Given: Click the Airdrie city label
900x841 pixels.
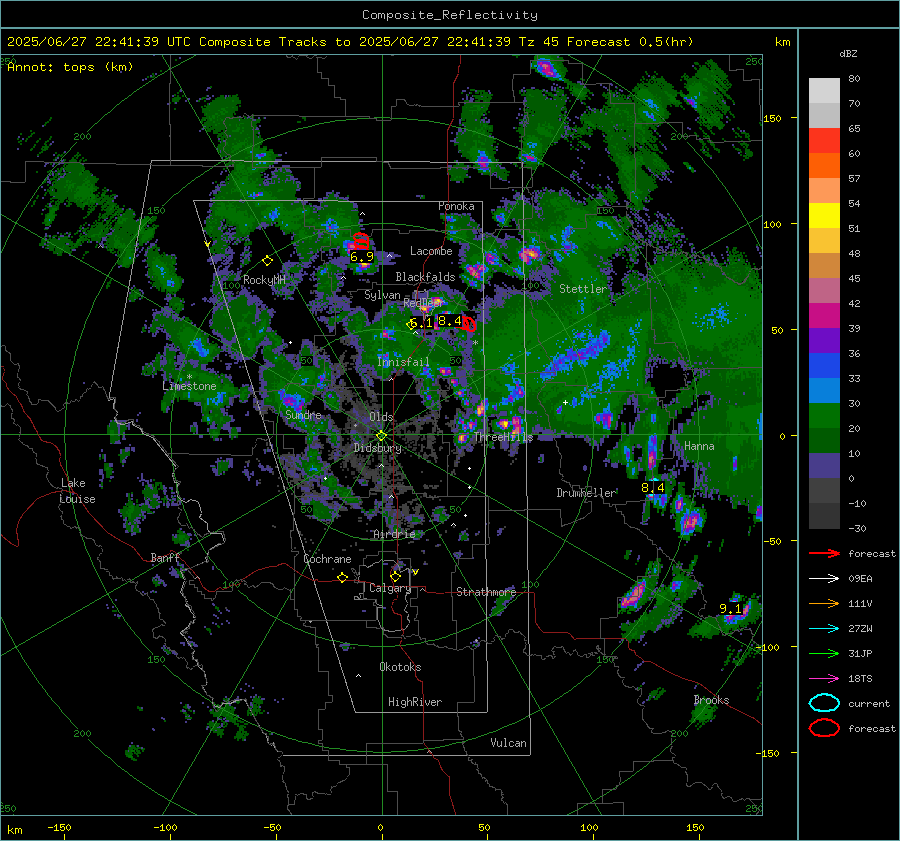Looking at the screenshot, I should pos(394,534).
